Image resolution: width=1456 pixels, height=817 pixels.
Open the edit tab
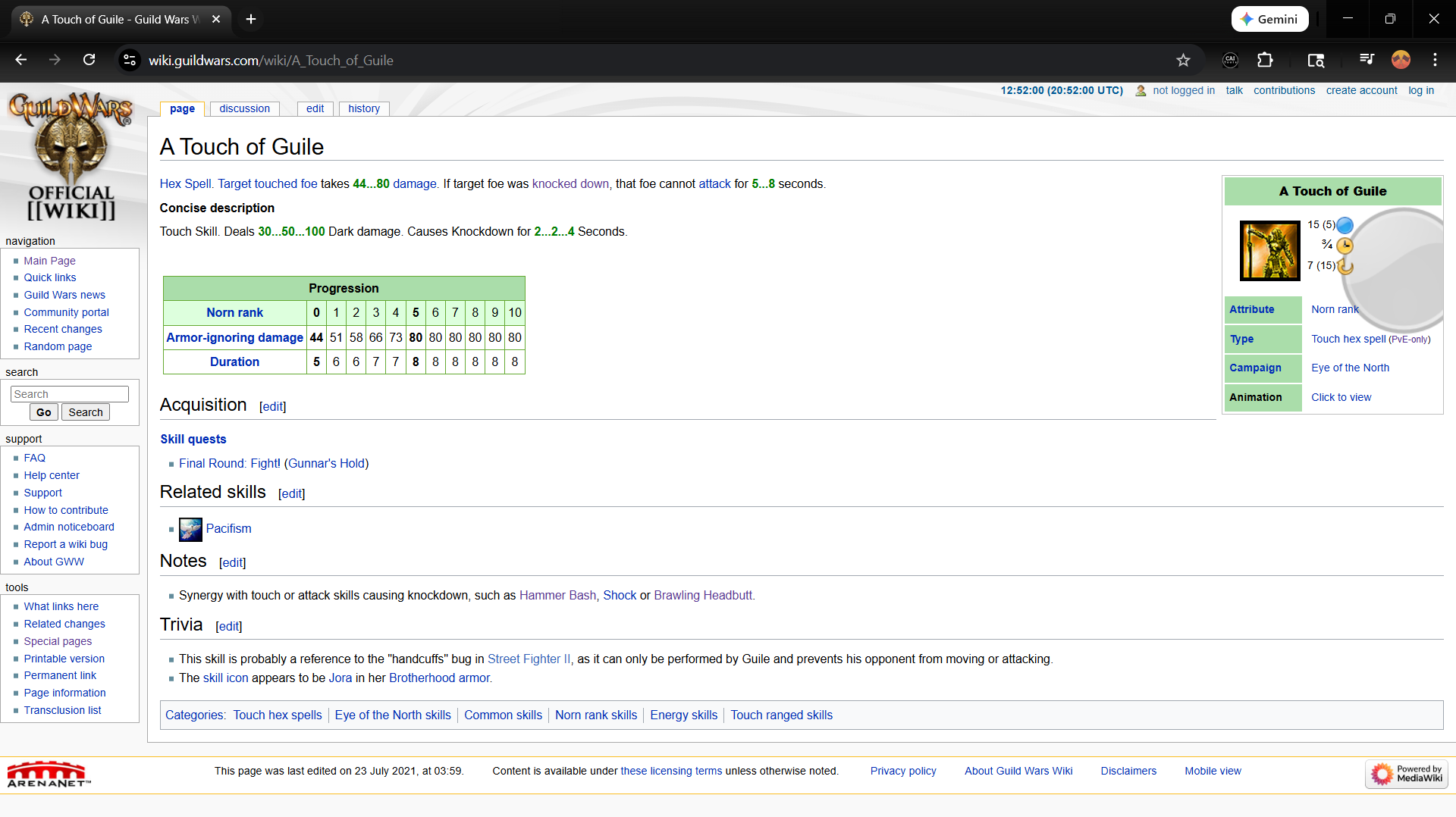[315, 108]
